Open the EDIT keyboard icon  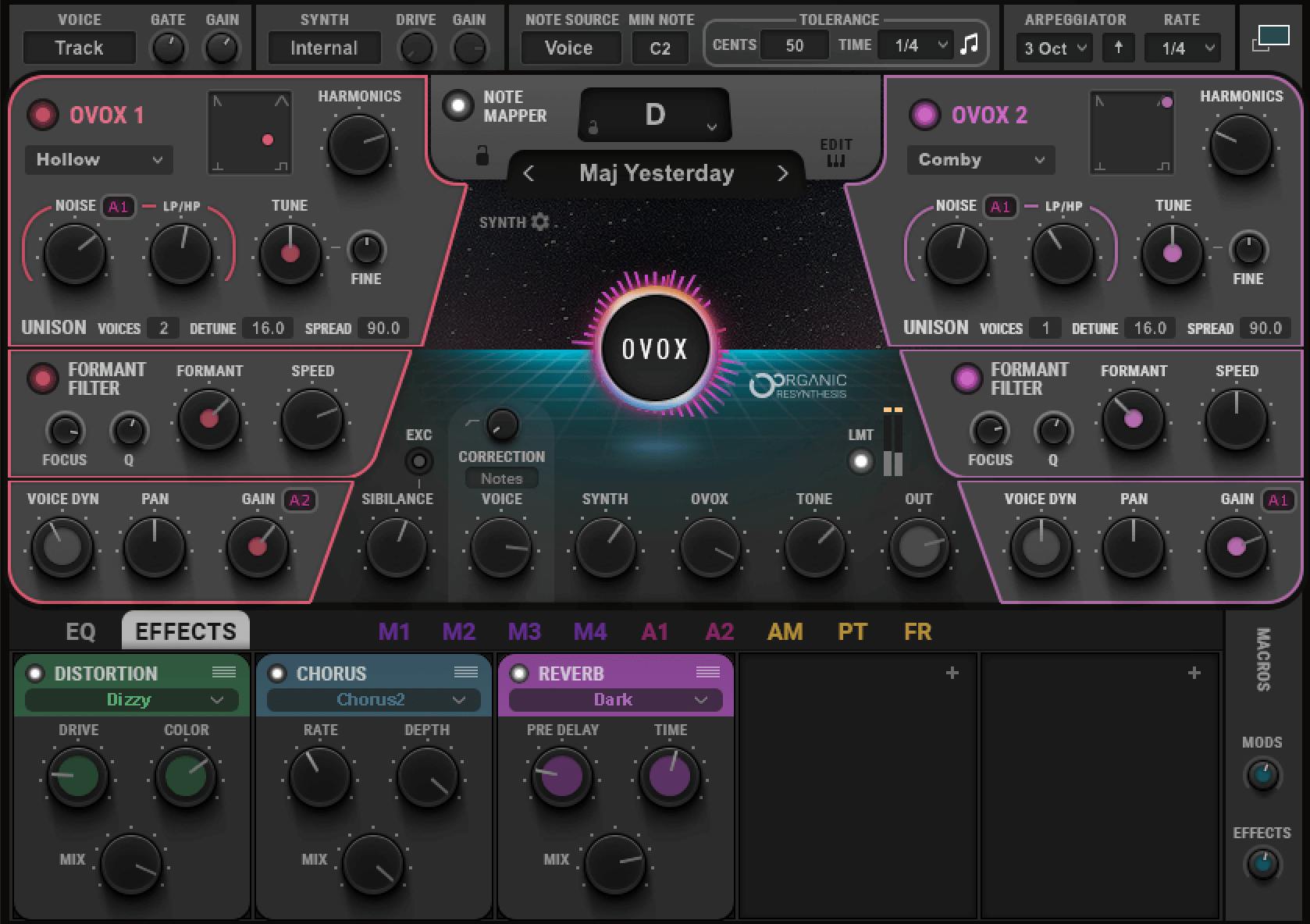835,161
